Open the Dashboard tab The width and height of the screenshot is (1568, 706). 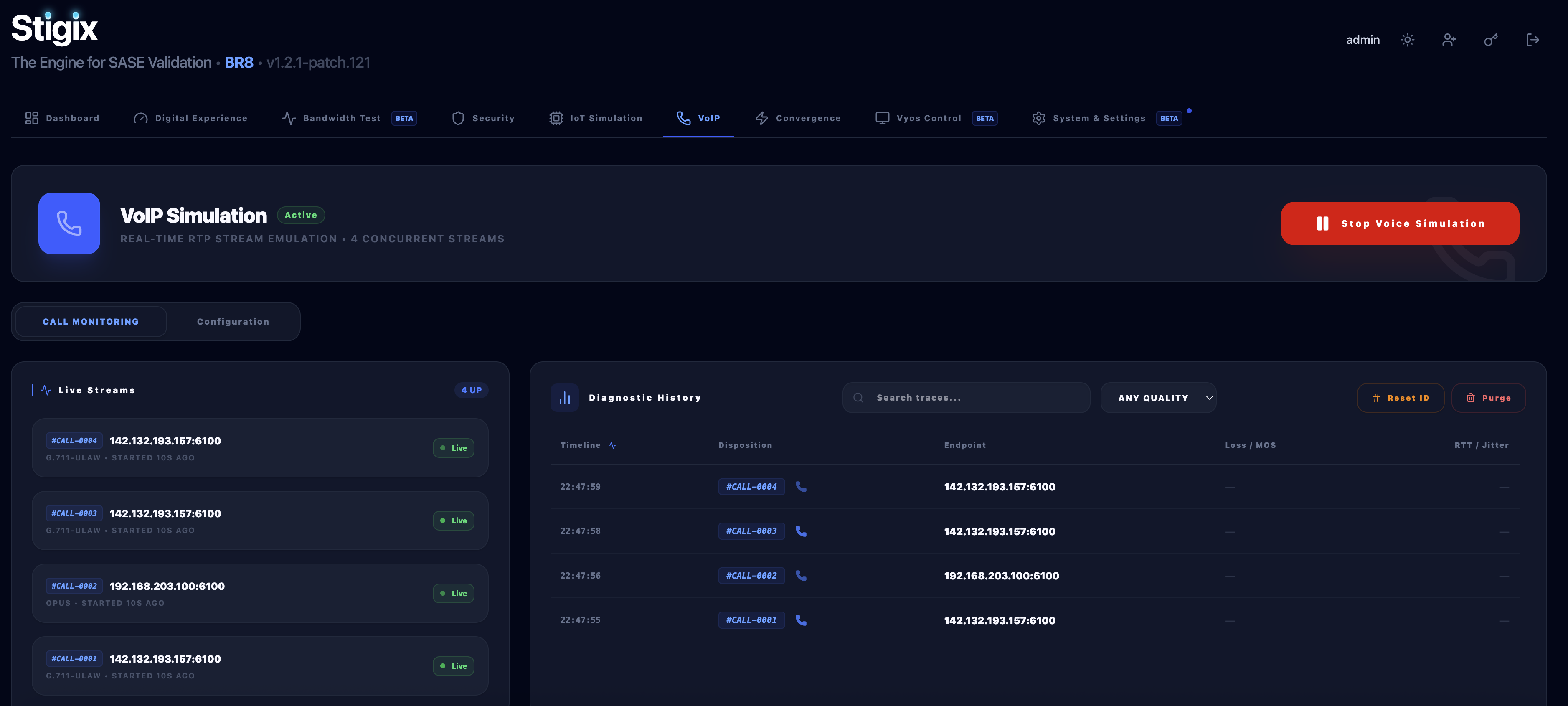(62, 118)
